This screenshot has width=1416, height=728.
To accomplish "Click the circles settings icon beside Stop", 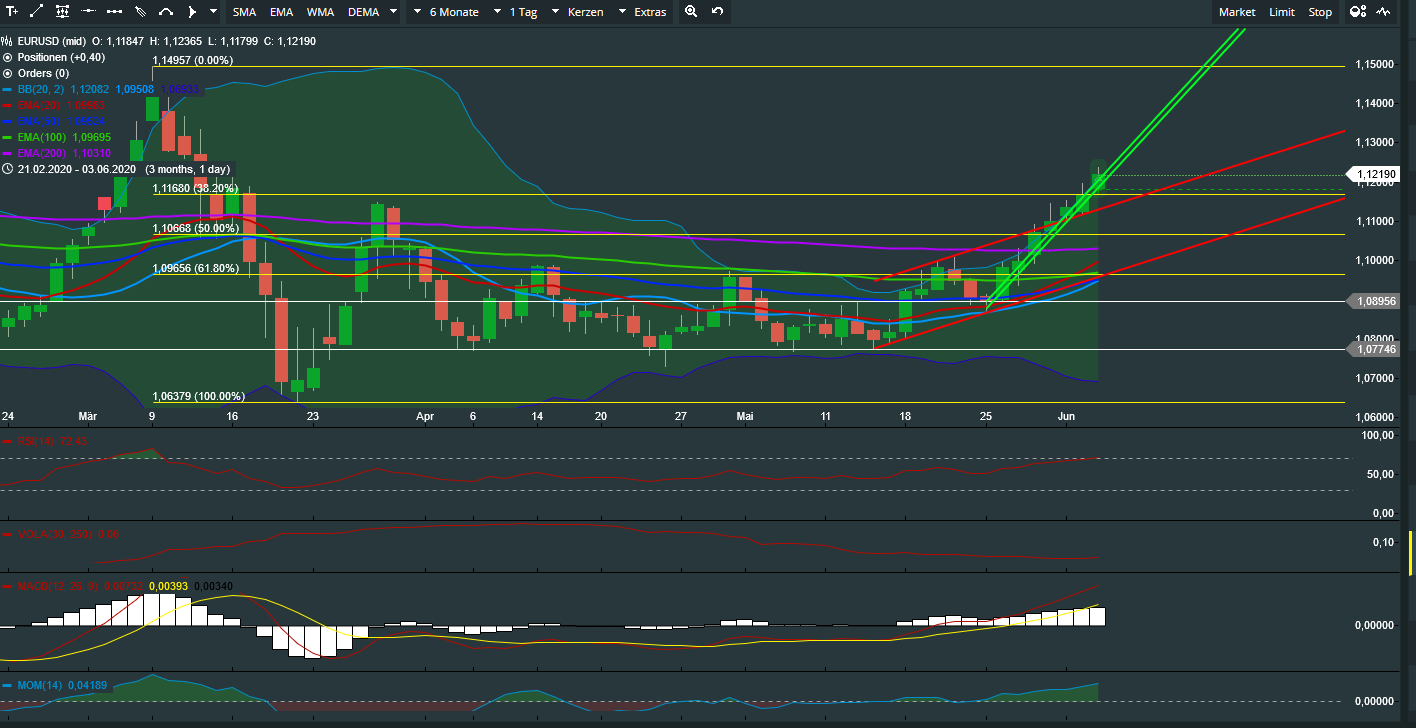I will (1358, 12).
